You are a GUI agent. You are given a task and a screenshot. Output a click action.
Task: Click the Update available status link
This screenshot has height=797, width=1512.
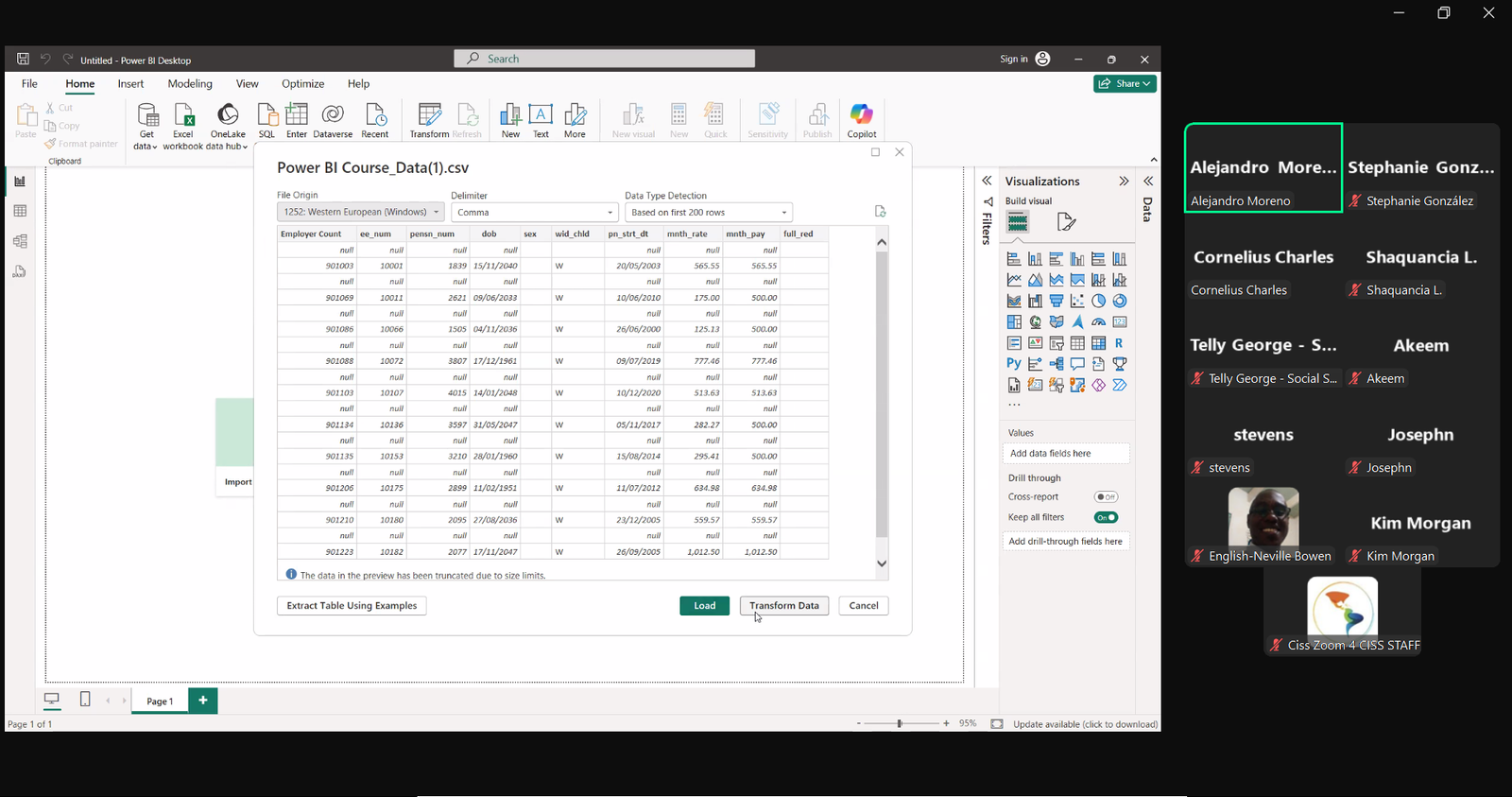1086,724
